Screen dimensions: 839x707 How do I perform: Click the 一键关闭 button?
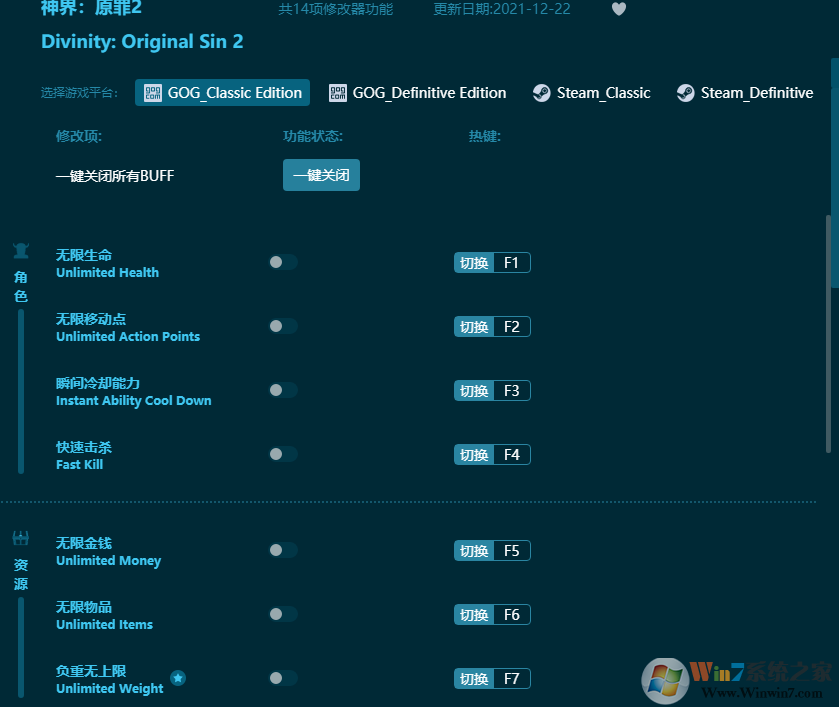(321, 175)
